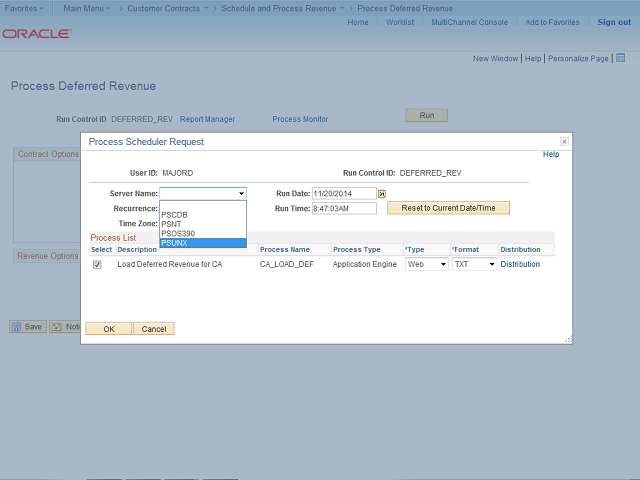The width and height of the screenshot is (640, 480).
Task: Click Cancel in scheduler dialog
Action: (x=154, y=329)
